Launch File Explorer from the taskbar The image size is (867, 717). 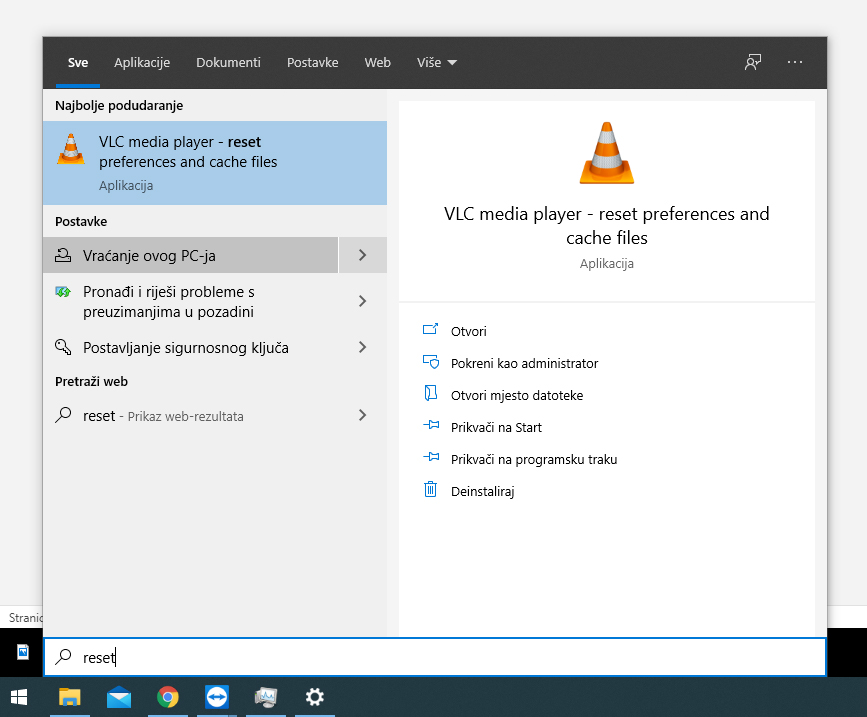pyautogui.click(x=70, y=697)
